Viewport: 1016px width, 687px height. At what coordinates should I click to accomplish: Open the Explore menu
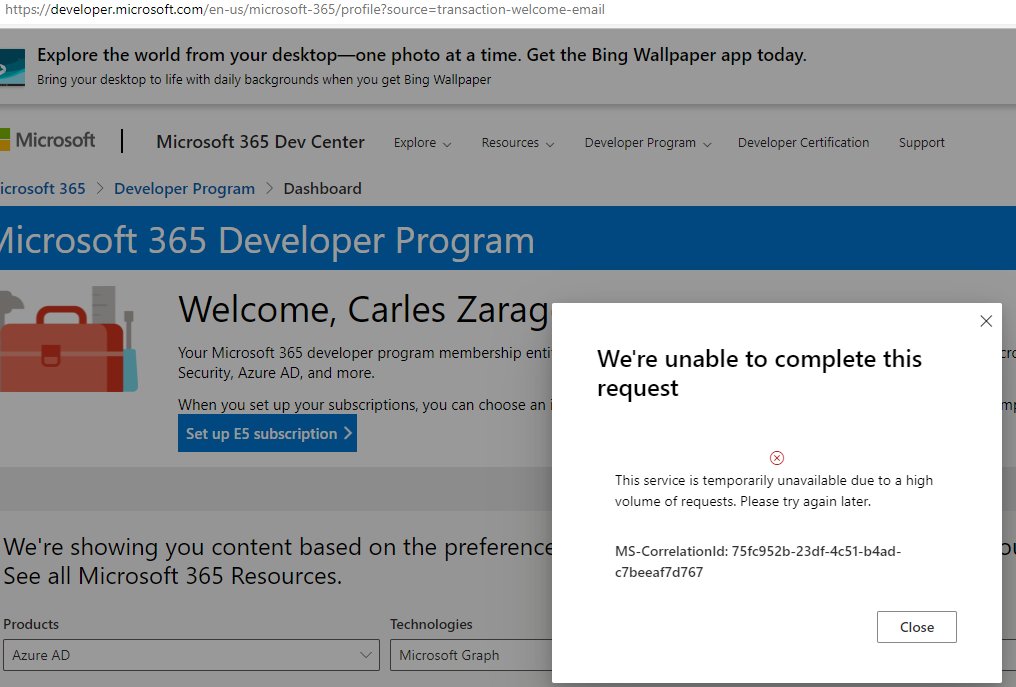(x=422, y=143)
